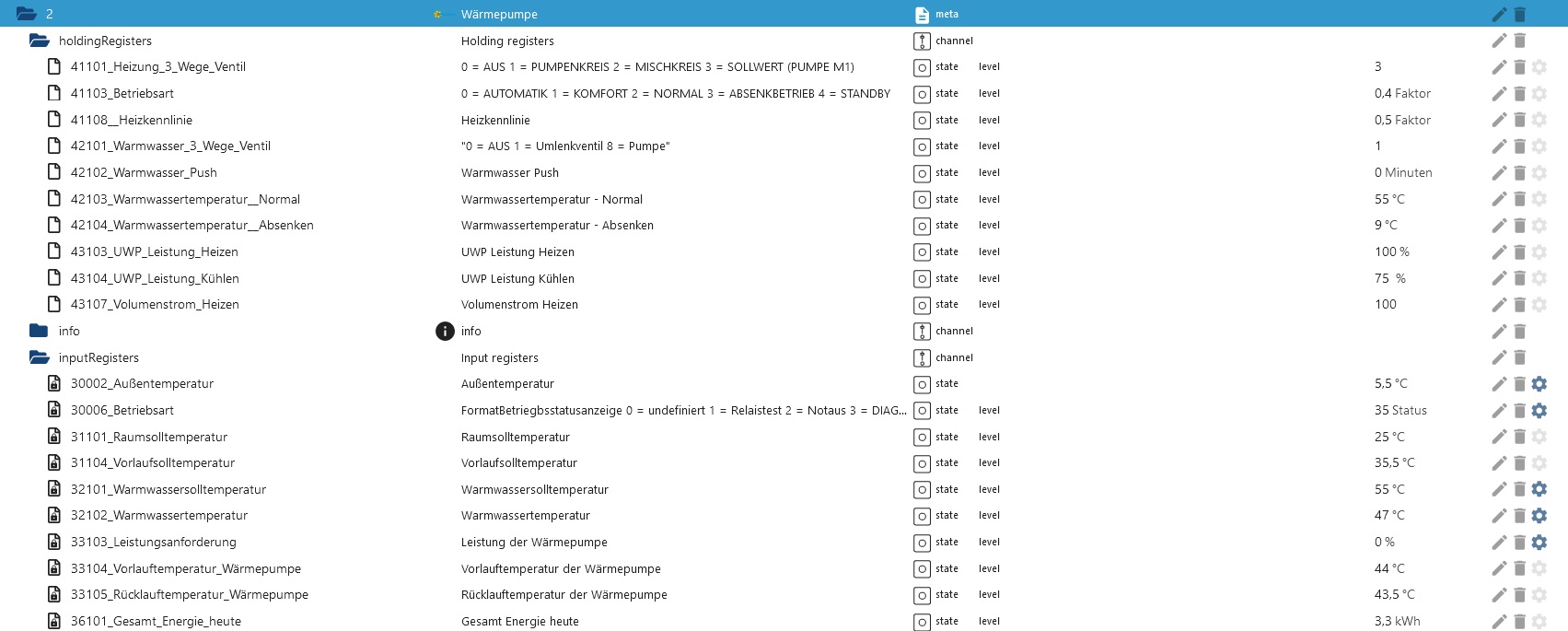The width and height of the screenshot is (1568, 631).
Task: Delete 42102_Warmwasser_Push object
Action: [x=1520, y=173]
